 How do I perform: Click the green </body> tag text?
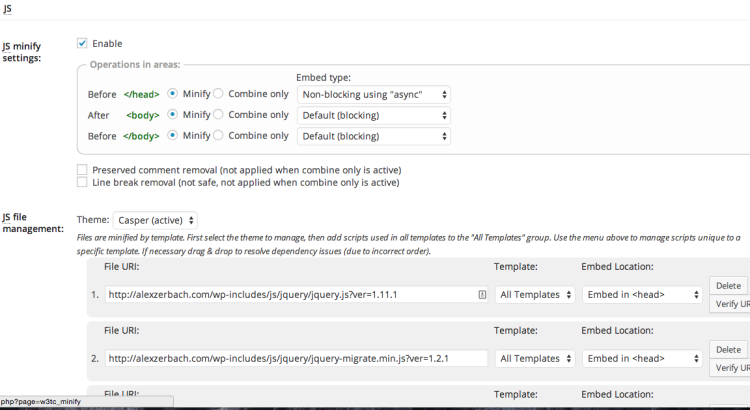[x=141, y=136]
